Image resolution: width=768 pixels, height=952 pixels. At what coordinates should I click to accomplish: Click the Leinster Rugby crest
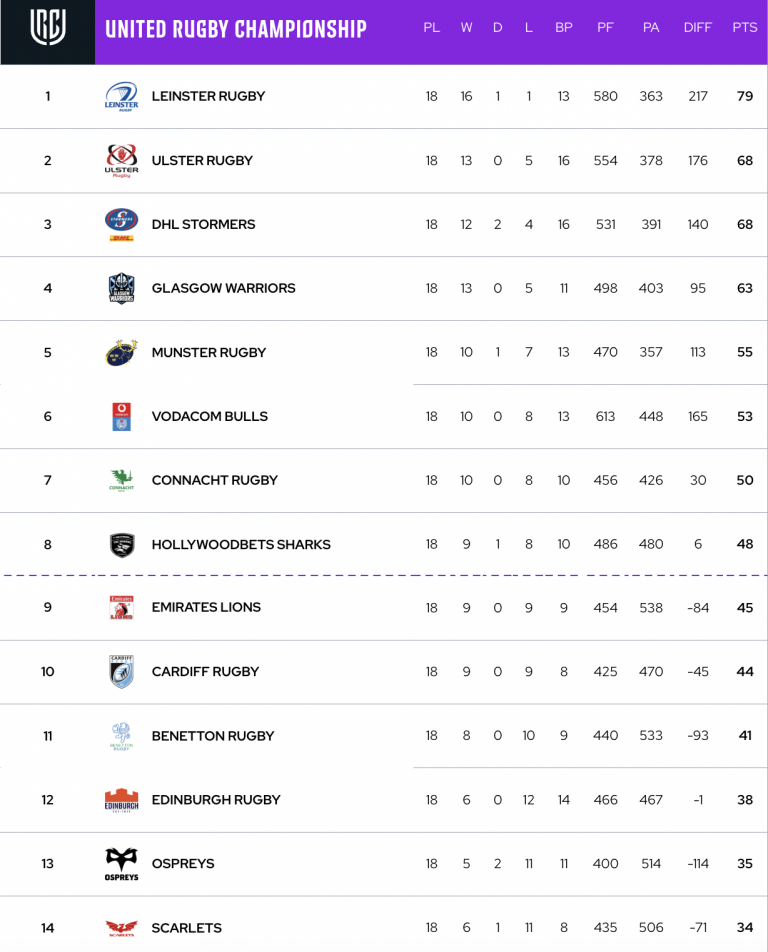(x=121, y=97)
